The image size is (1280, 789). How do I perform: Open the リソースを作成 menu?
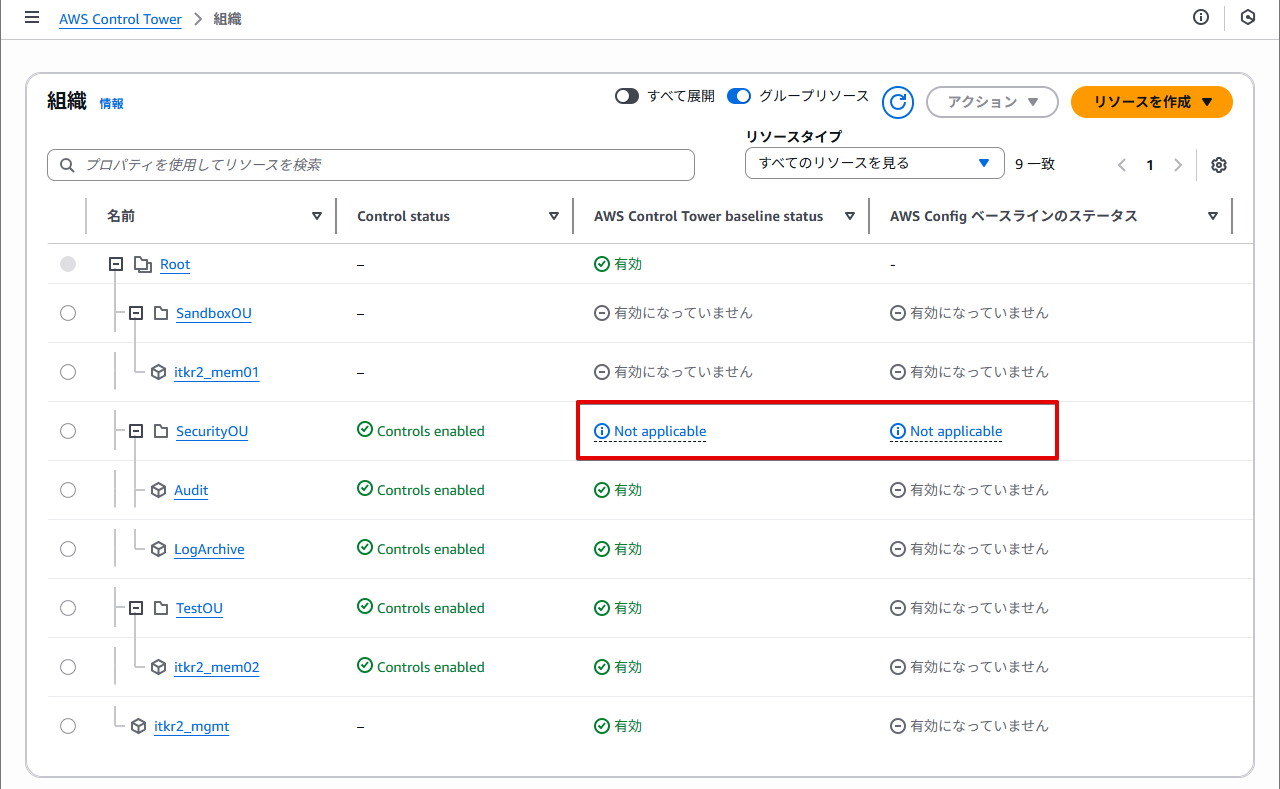click(1151, 102)
